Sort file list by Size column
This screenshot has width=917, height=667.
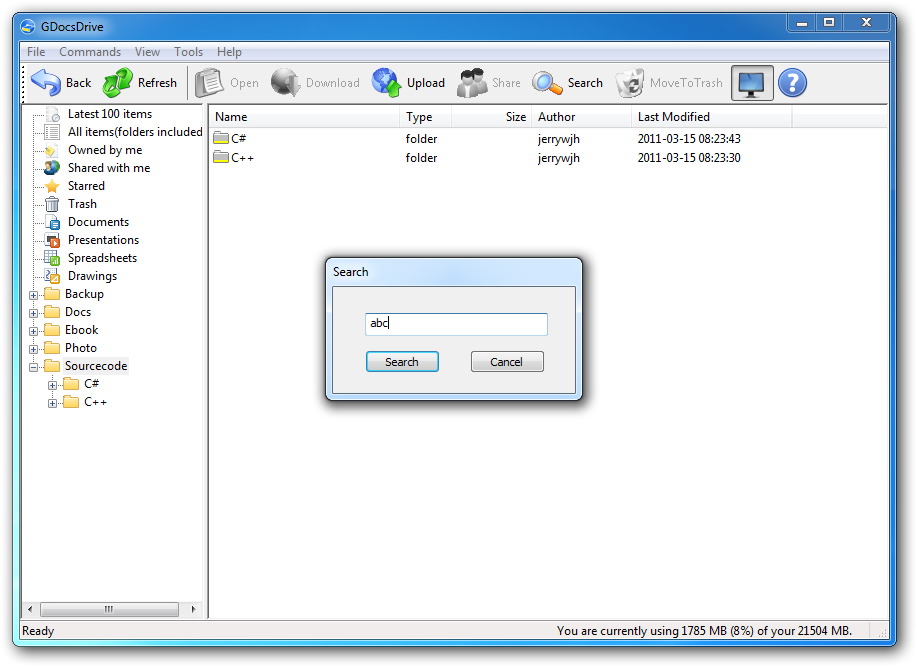pyautogui.click(x=491, y=117)
